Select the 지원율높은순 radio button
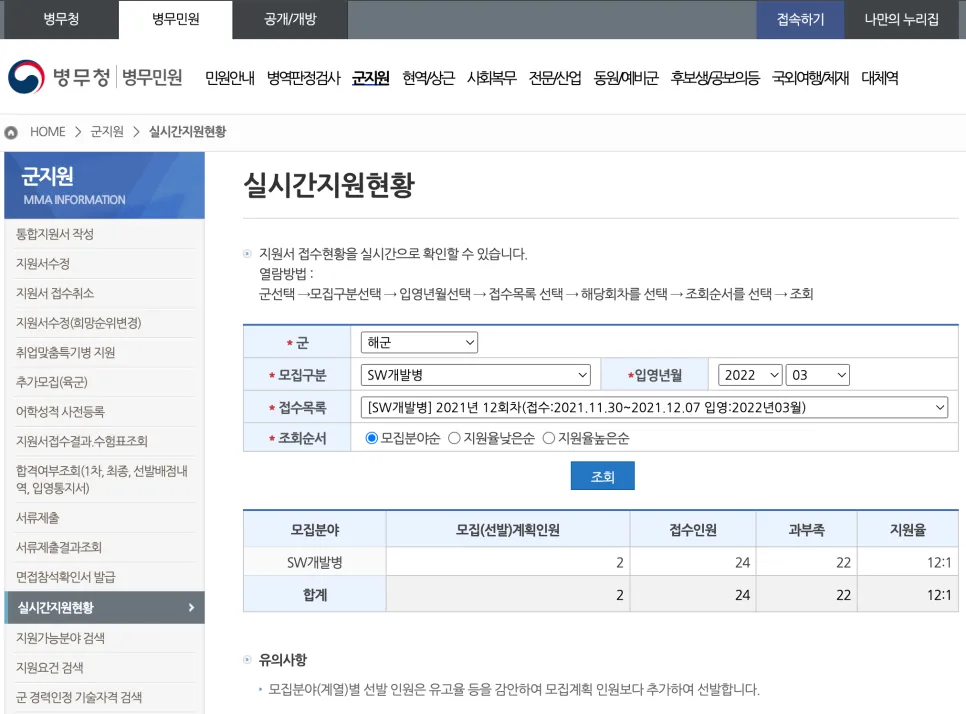This screenshot has width=966, height=714. point(548,438)
